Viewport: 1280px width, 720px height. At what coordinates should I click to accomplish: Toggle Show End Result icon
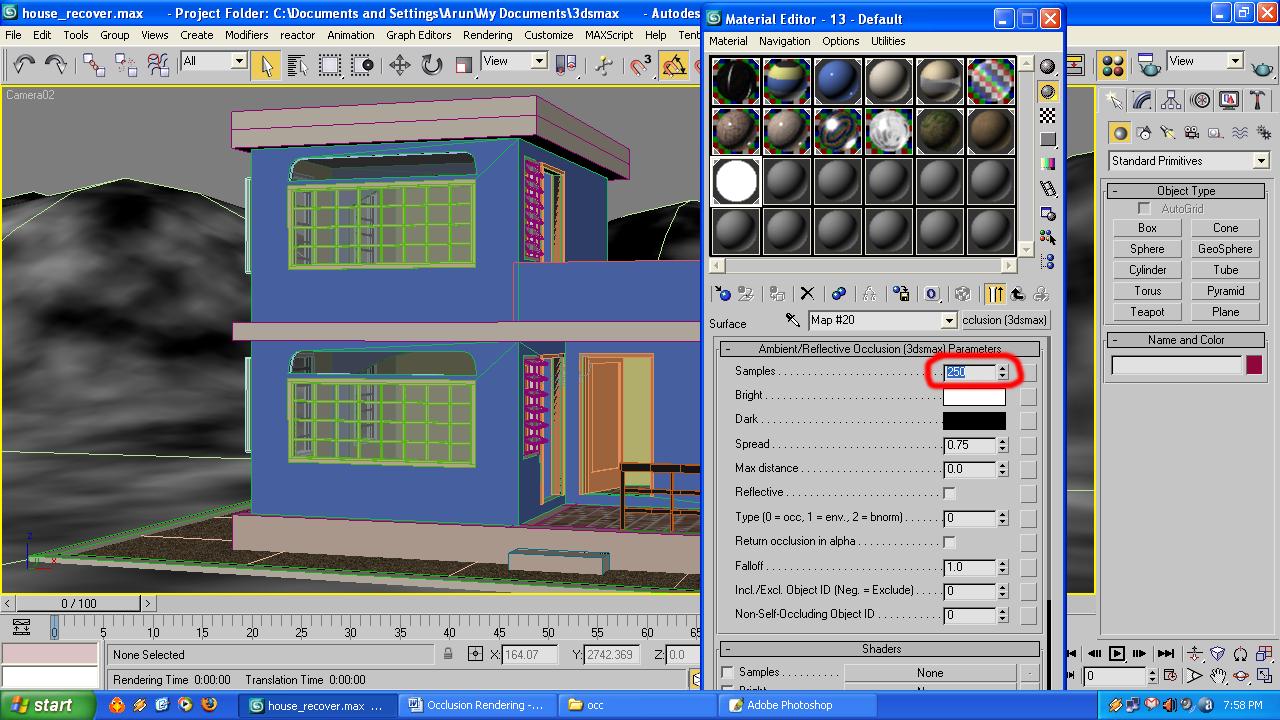pos(994,294)
